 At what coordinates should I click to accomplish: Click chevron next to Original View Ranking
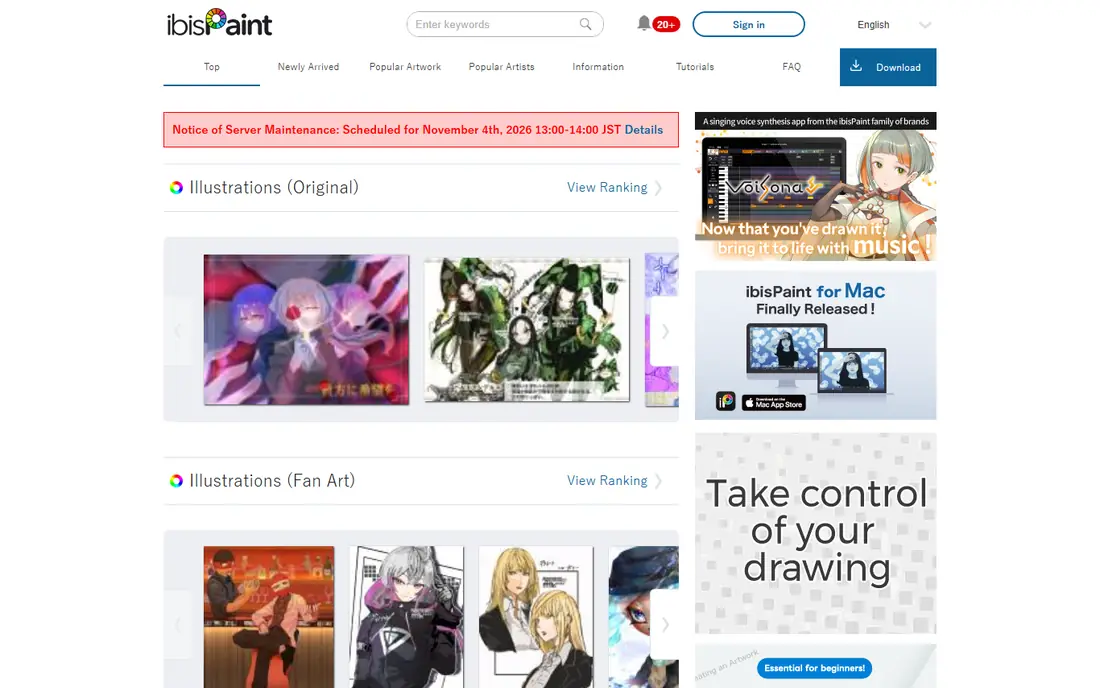pyautogui.click(x=658, y=188)
